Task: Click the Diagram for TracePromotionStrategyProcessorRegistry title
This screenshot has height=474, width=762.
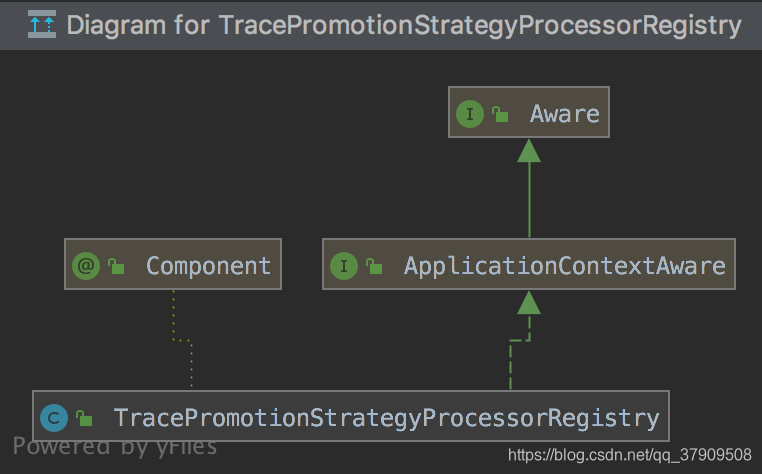Action: tap(404, 25)
